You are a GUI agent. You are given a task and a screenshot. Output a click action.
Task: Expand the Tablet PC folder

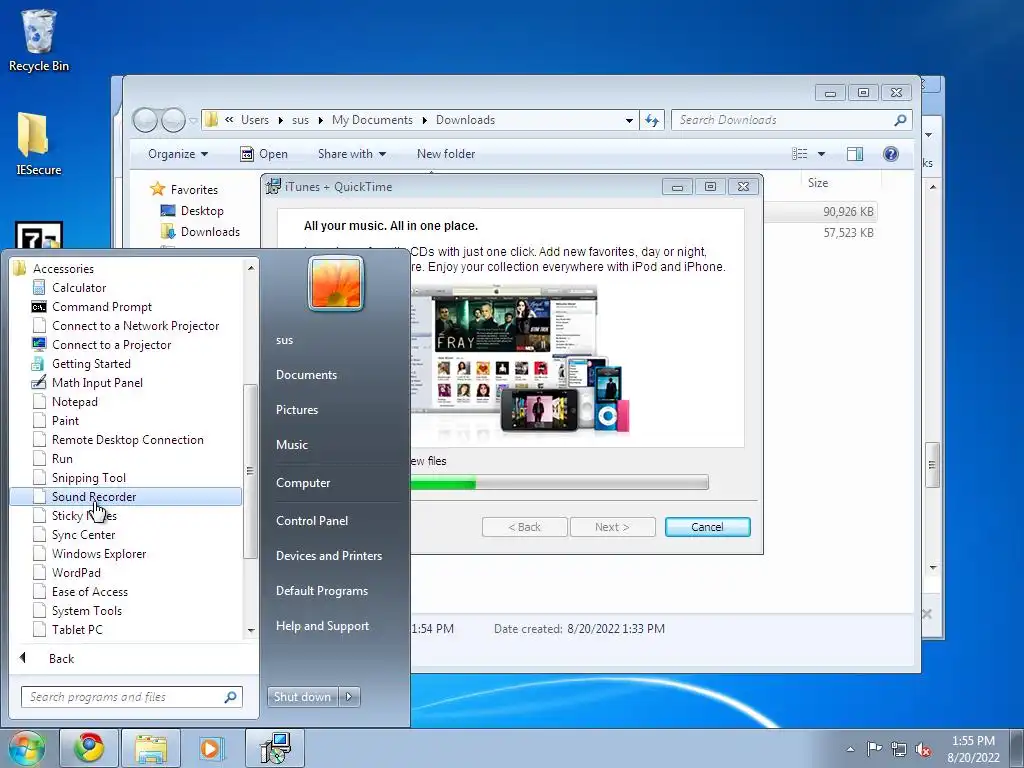click(77, 629)
